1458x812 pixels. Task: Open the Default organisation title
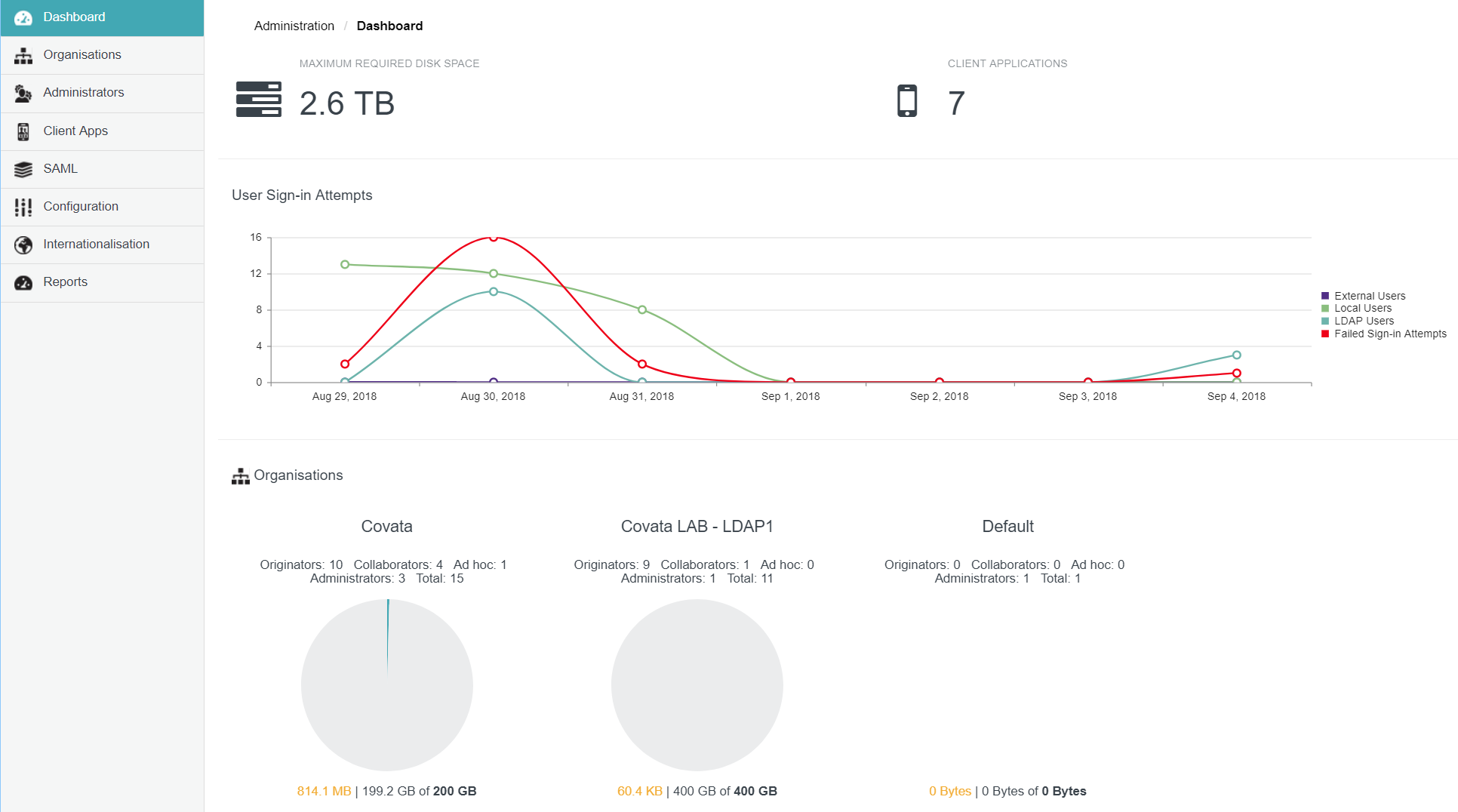1007,526
